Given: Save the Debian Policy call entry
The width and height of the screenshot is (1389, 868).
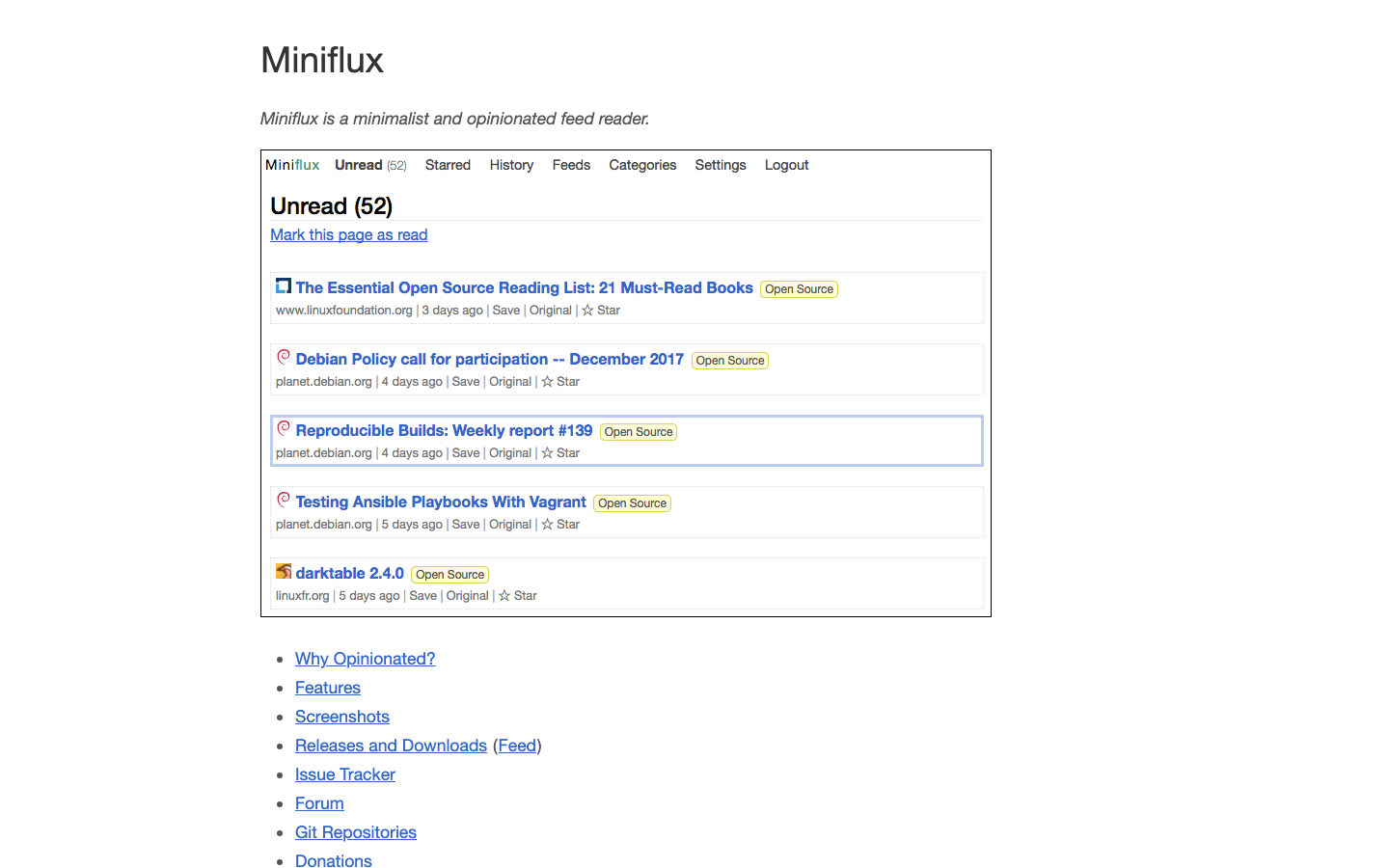Looking at the screenshot, I should click(x=465, y=381).
